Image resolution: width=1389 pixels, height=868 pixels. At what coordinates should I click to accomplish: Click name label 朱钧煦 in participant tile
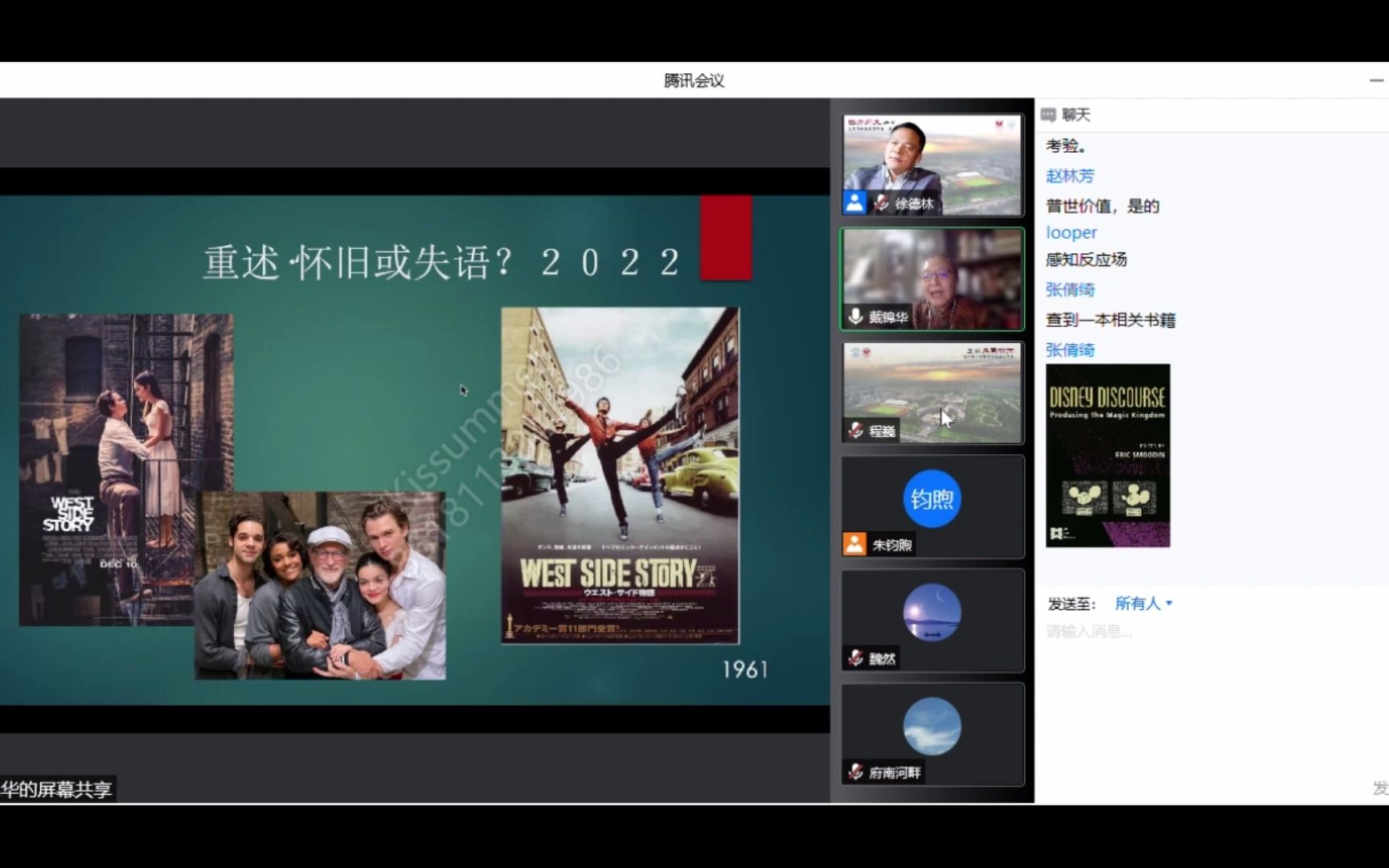click(x=891, y=545)
